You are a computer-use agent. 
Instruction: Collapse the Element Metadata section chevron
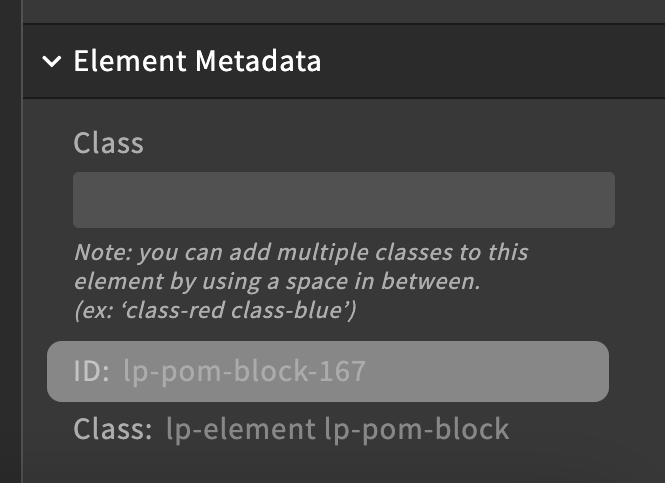(x=51, y=62)
